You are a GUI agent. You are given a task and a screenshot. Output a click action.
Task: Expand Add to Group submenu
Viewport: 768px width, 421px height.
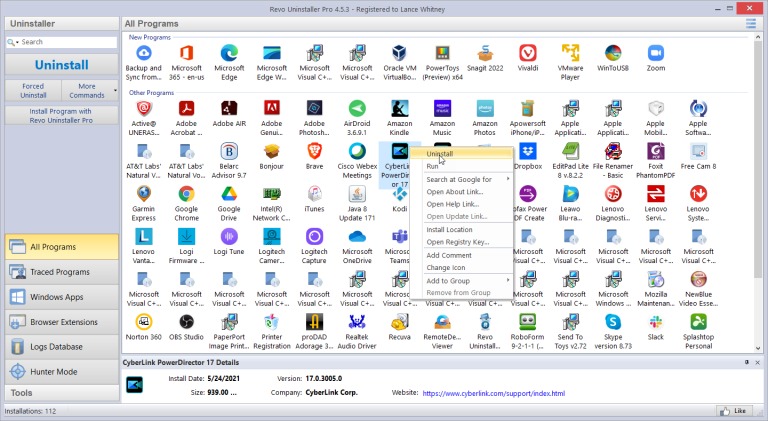coord(462,281)
